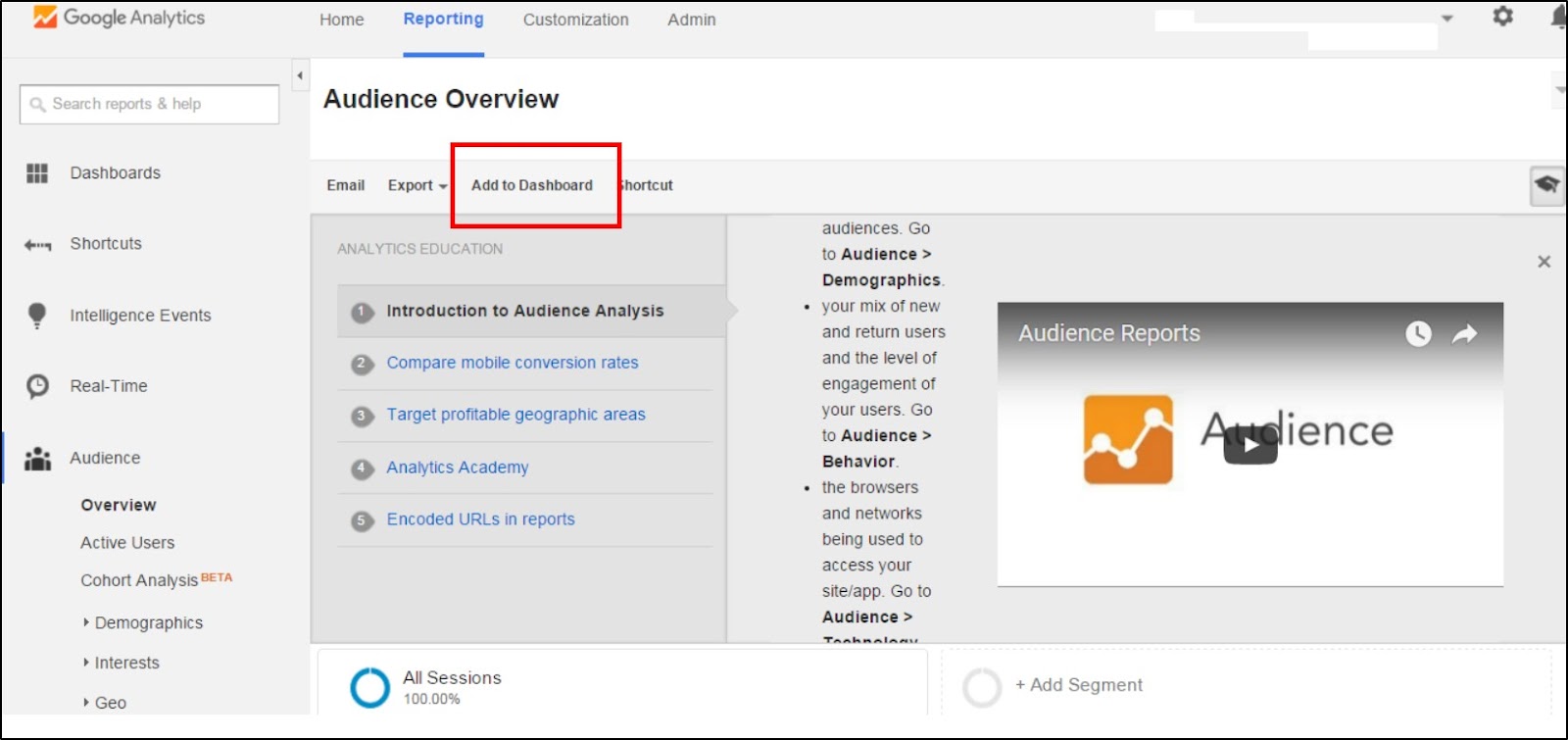Open Shortcuts in the sidebar

click(106, 244)
